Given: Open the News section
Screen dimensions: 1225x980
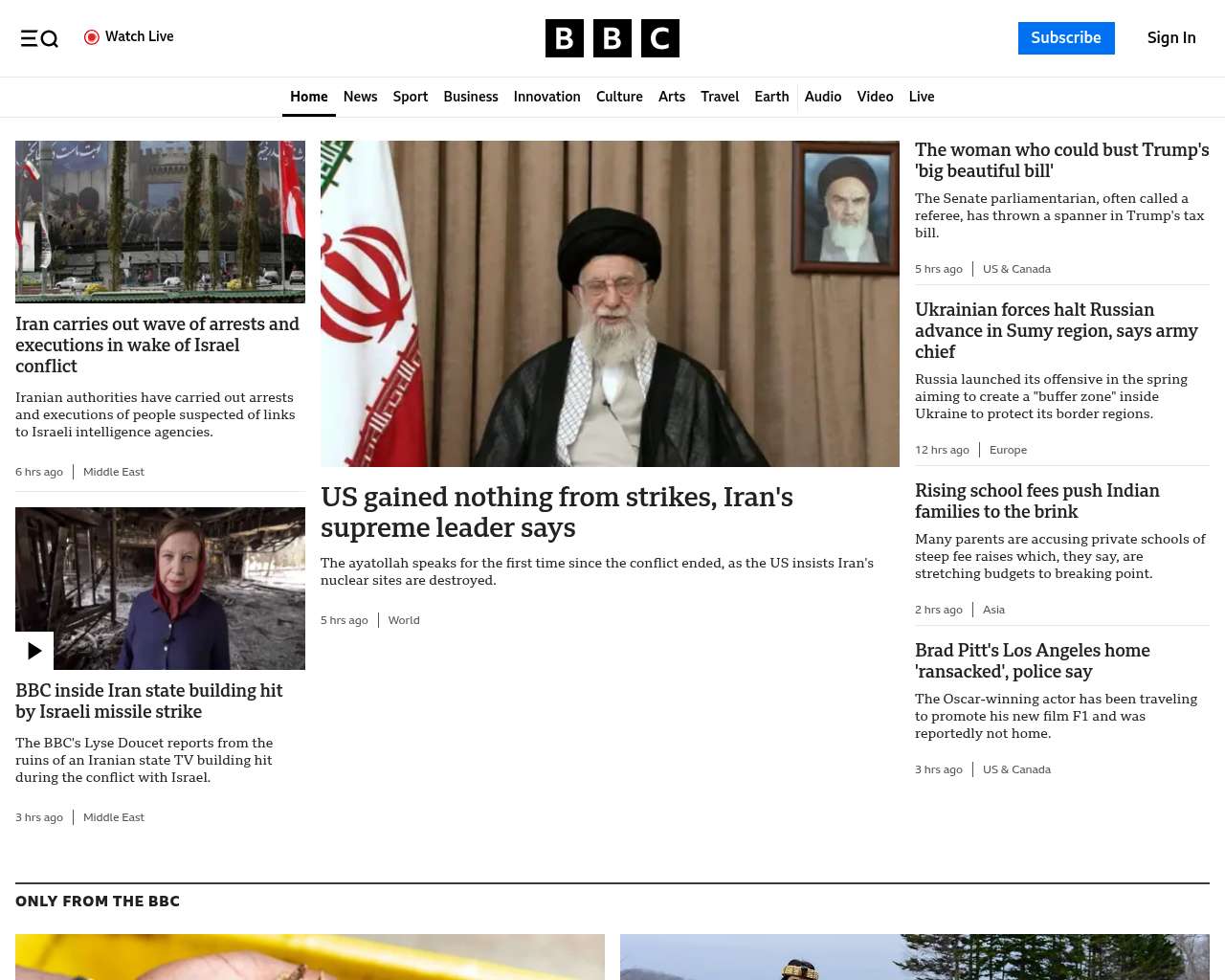Looking at the screenshot, I should (x=360, y=97).
